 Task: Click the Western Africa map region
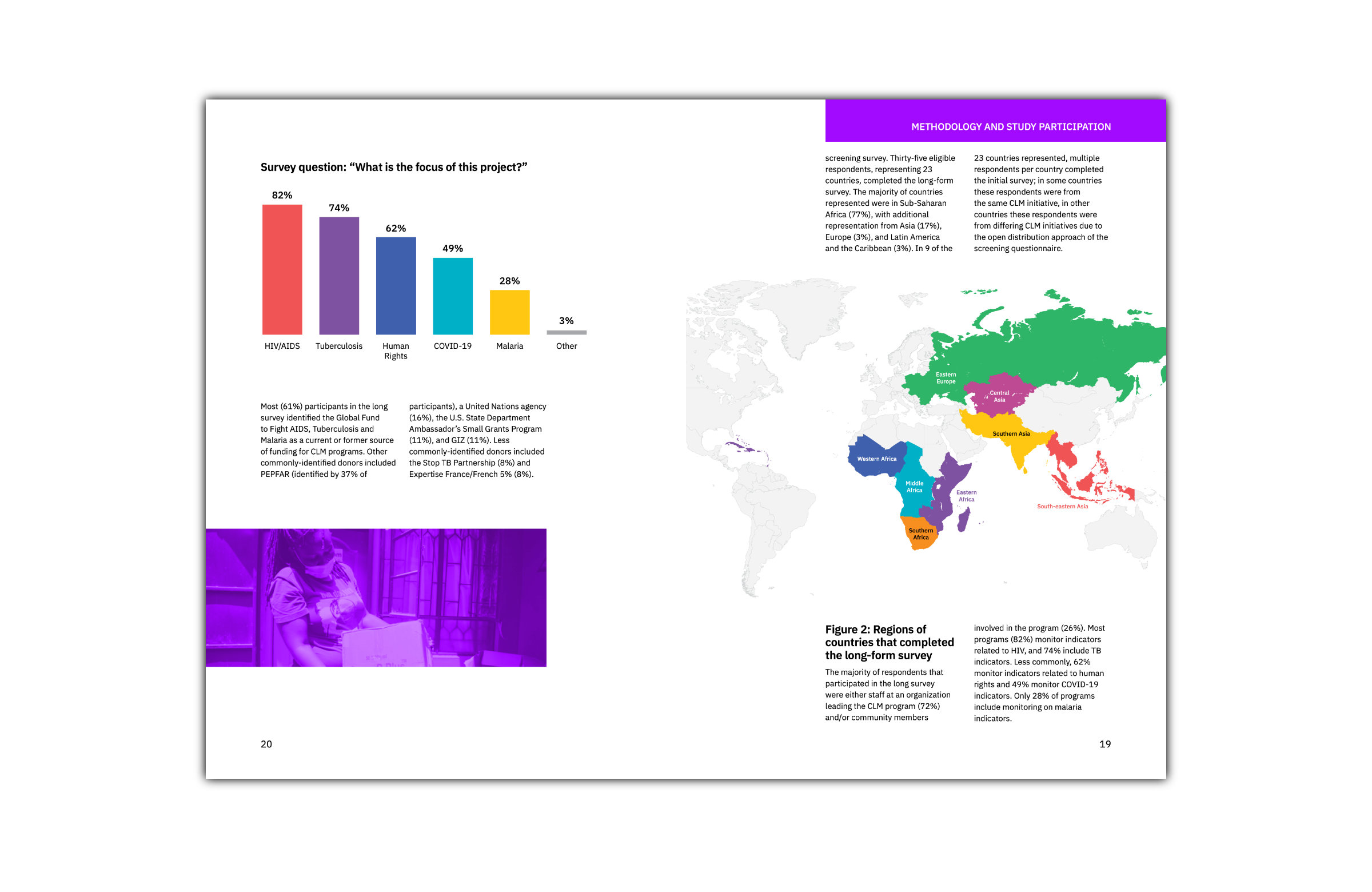[x=876, y=459]
